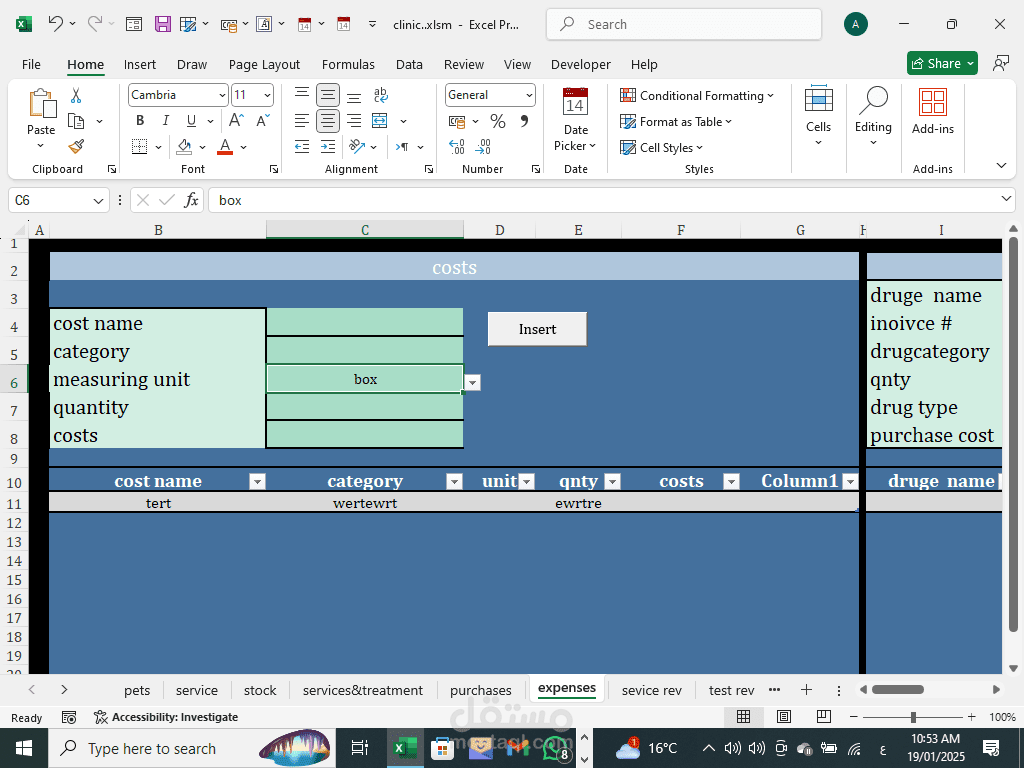Switch to Page Layout view in status bar
Image resolution: width=1024 pixels, height=768 pixels.
point(784,716)
